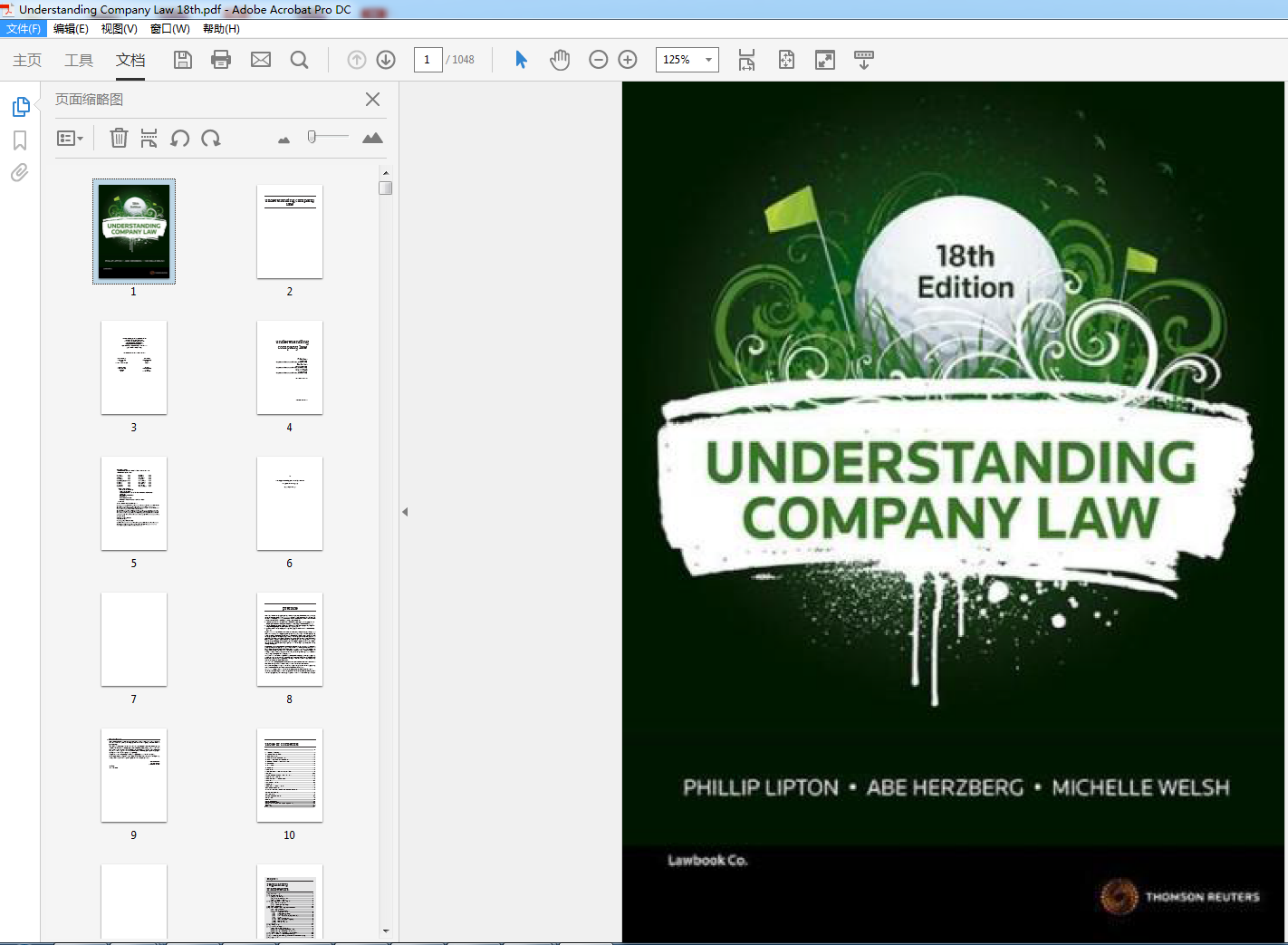Rotate page clockwise icon
1288x945 pixels.
[211, 138]
